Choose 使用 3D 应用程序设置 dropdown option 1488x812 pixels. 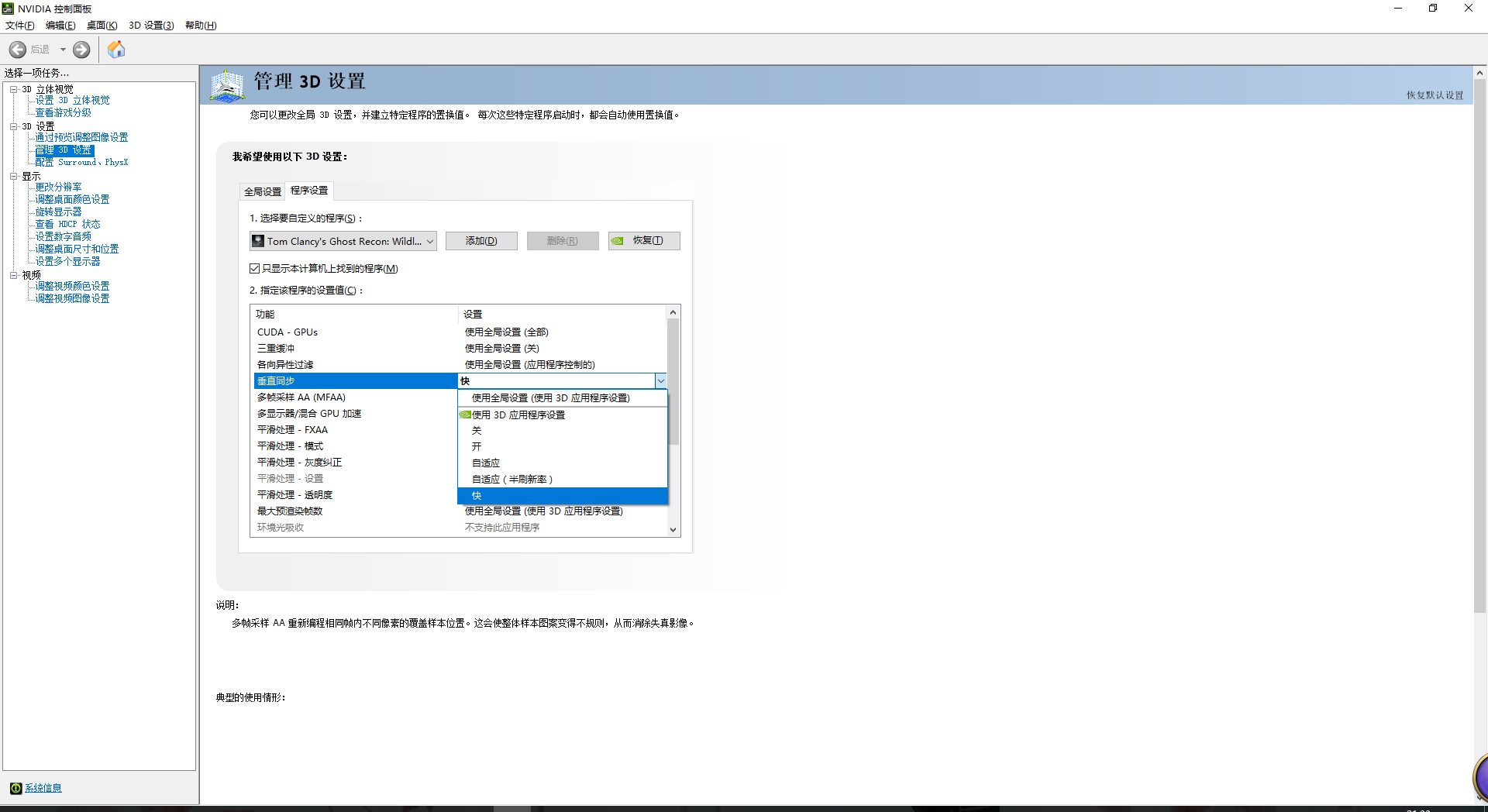pyautogui.click(x=563, y=415)
